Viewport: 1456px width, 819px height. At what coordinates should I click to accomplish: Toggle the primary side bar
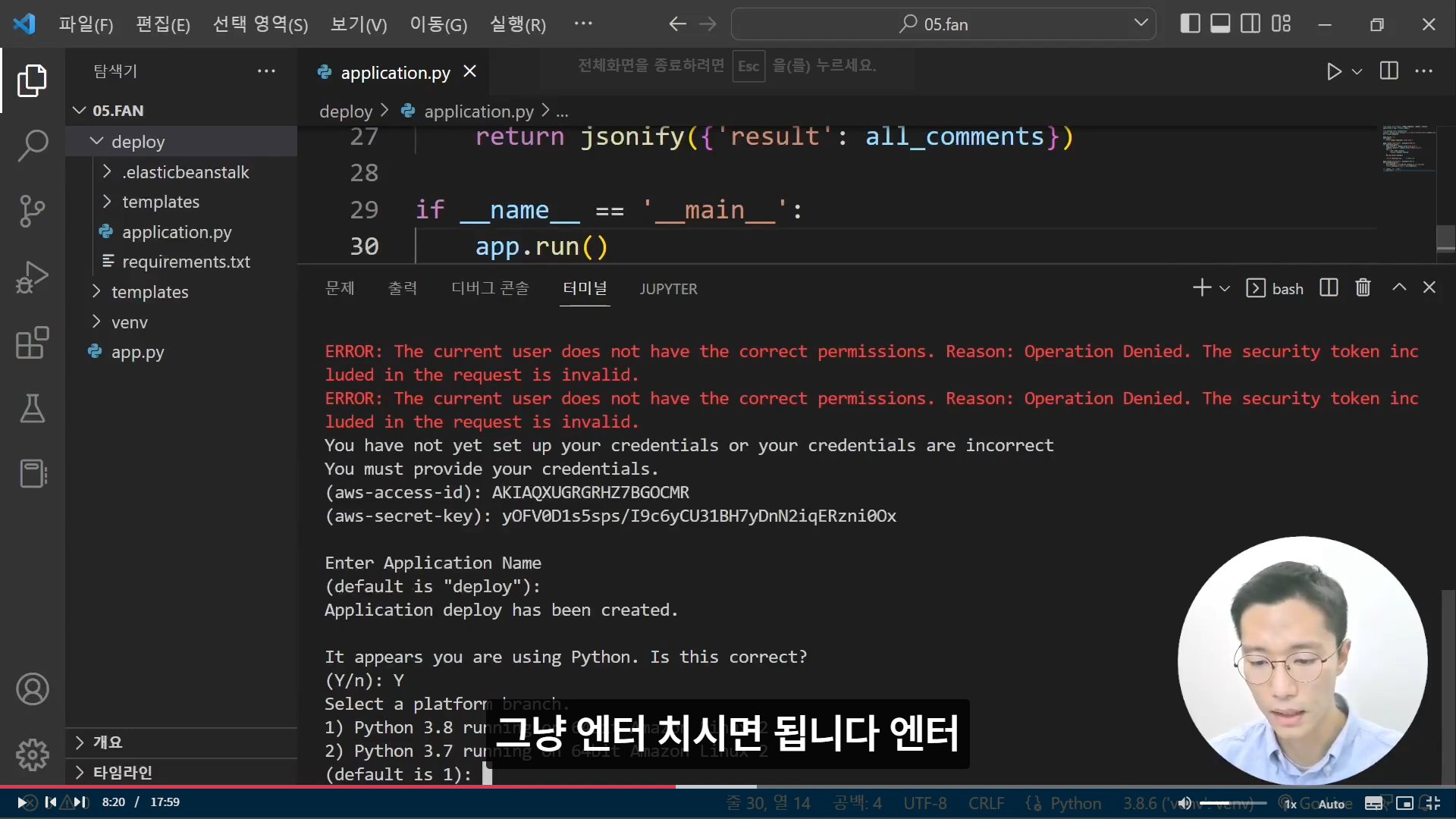[x=1191, y=24]
